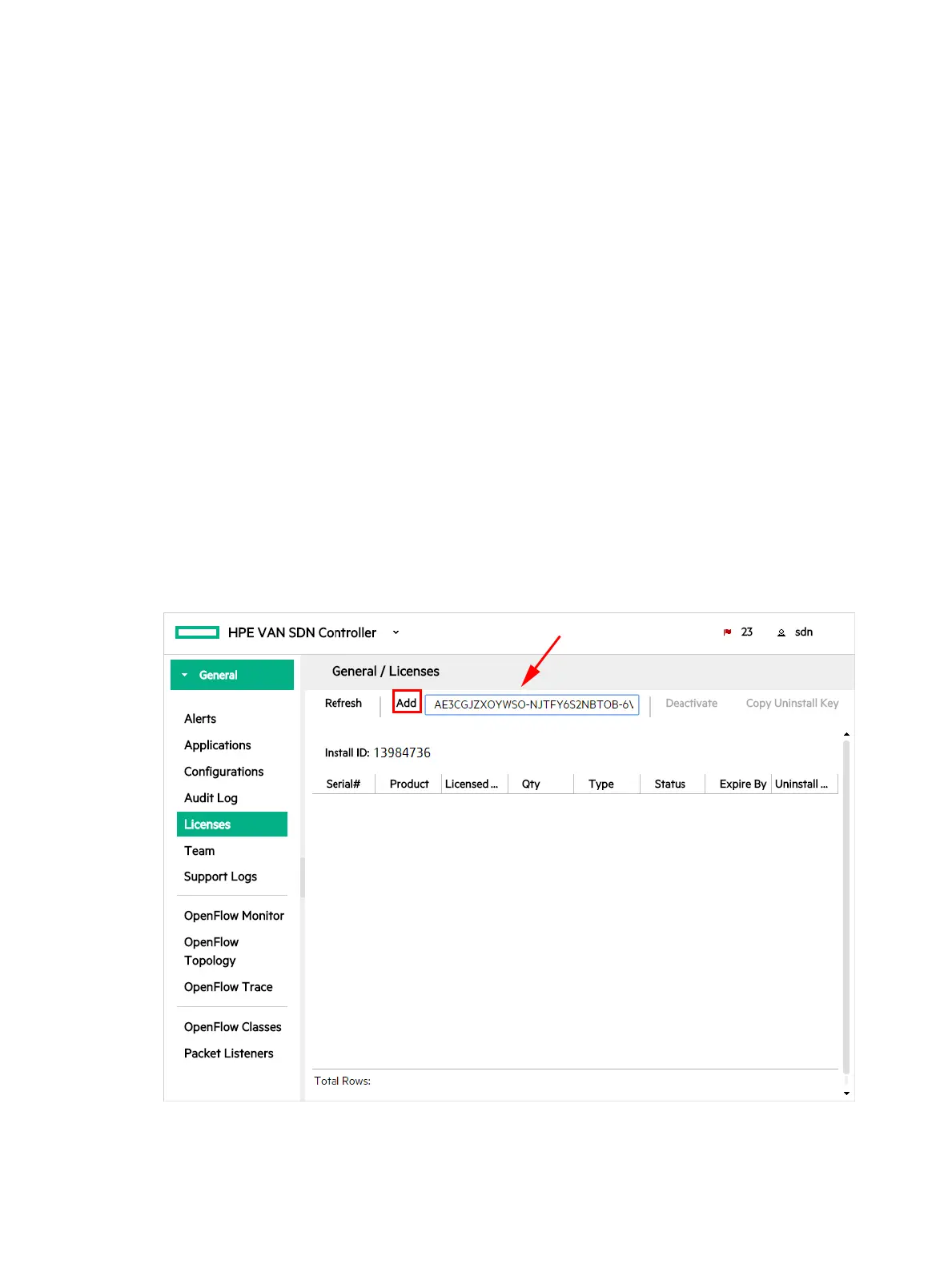Screen dimensions: 952x1268
Task: Click the HPE green logo
Action: point(197,632)
